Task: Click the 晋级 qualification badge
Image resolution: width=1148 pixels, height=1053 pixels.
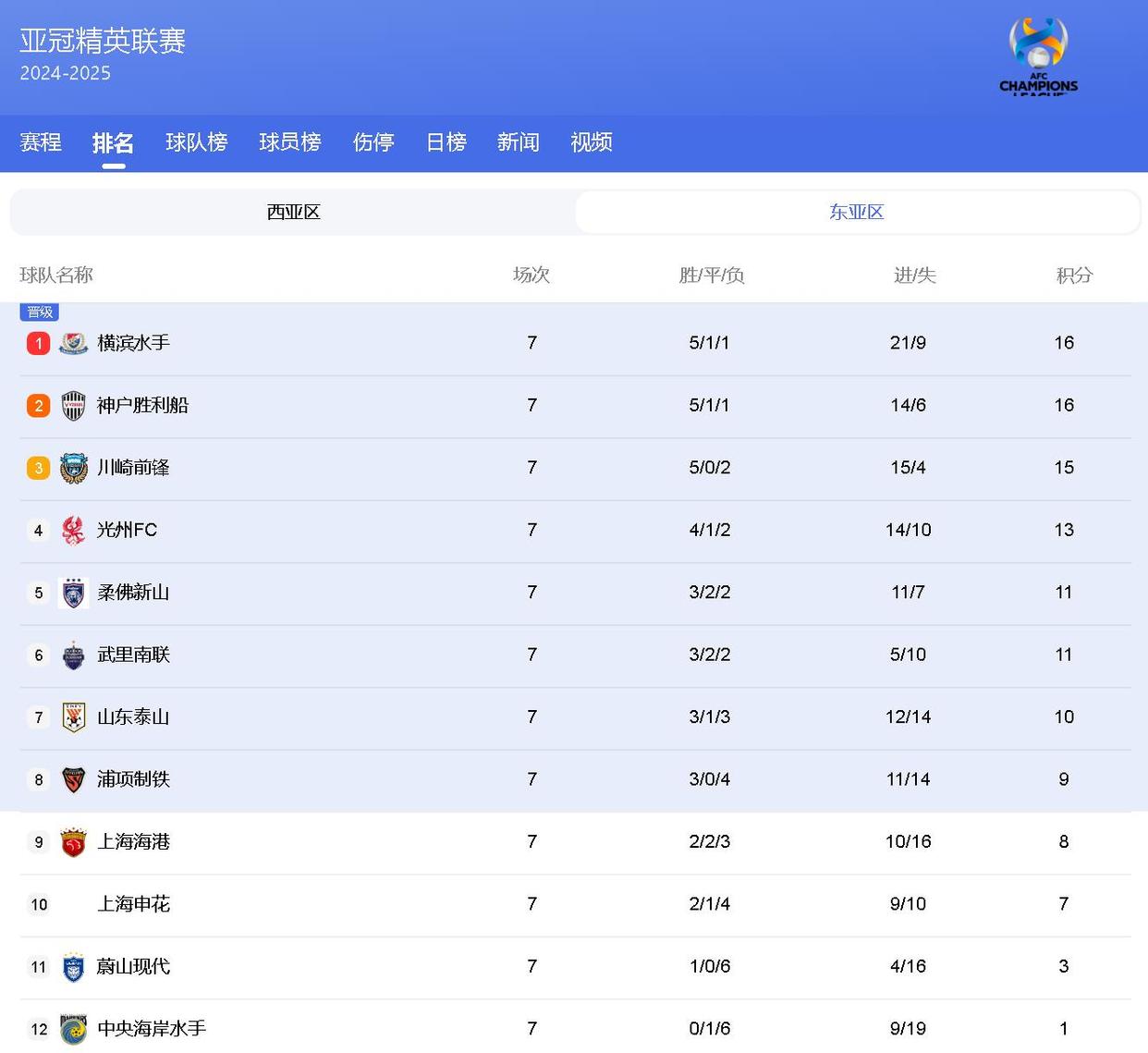Action: pos(39,312)
